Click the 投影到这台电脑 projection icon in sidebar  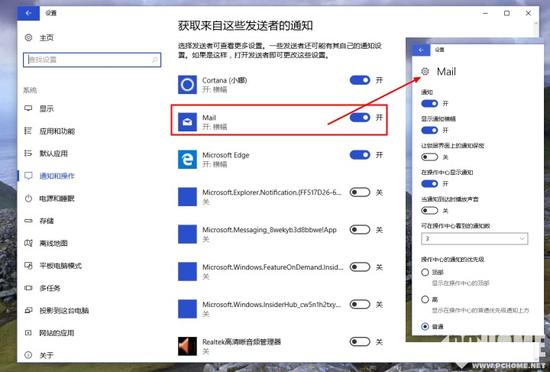coord(28,310)
